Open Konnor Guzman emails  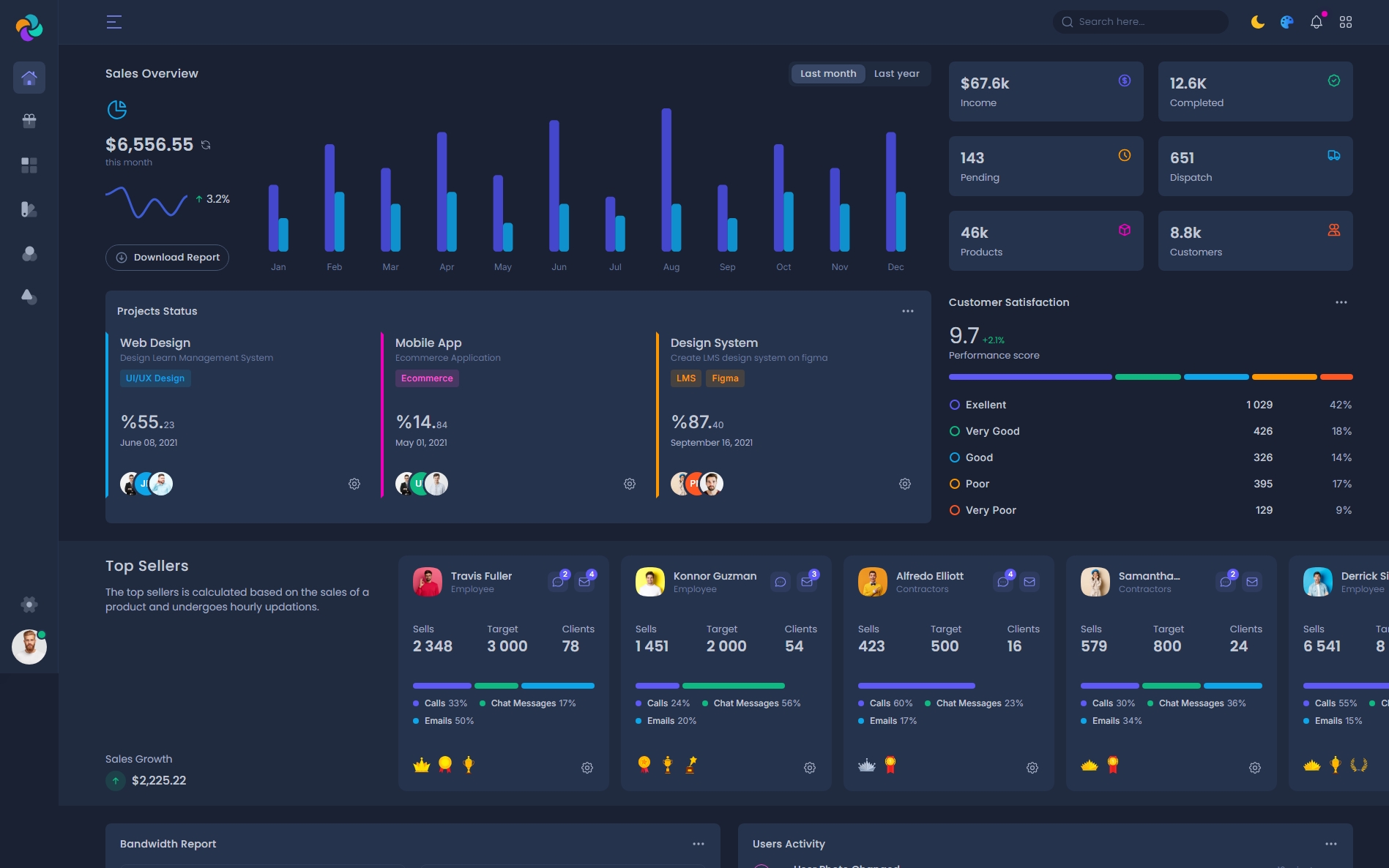[x=808, y=581]
